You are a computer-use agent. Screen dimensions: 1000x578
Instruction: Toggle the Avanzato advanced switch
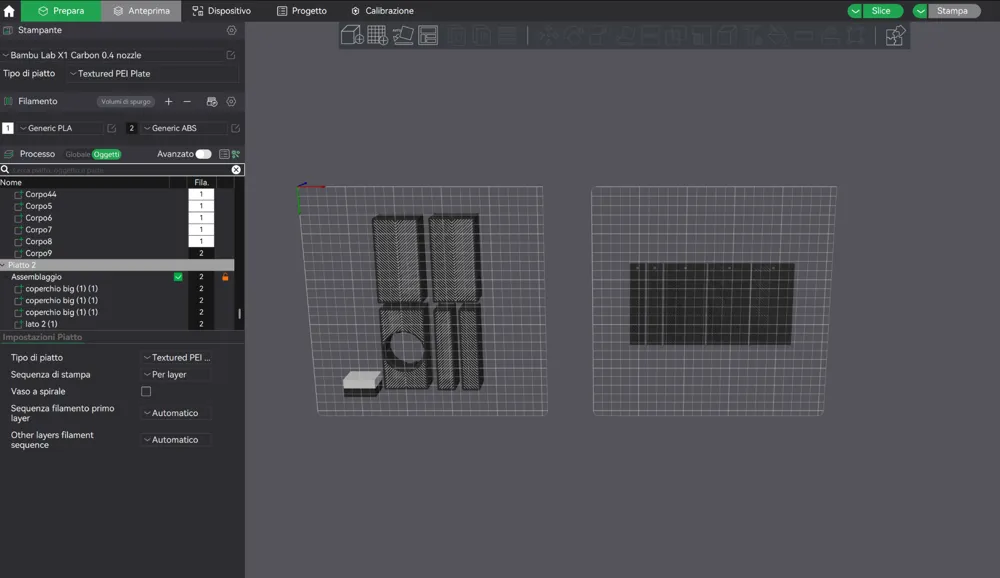point(203,154)
